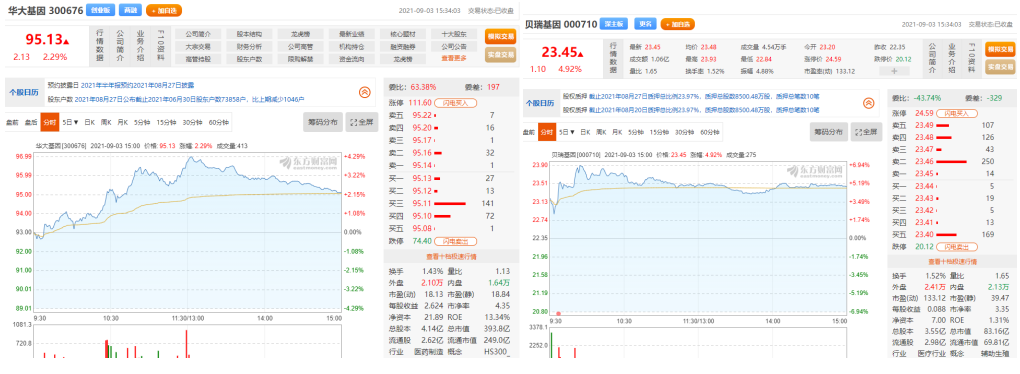Open the 5日 dropdown on 华大基因 chart
The image size is (1020, 374).
pos(70,122)
